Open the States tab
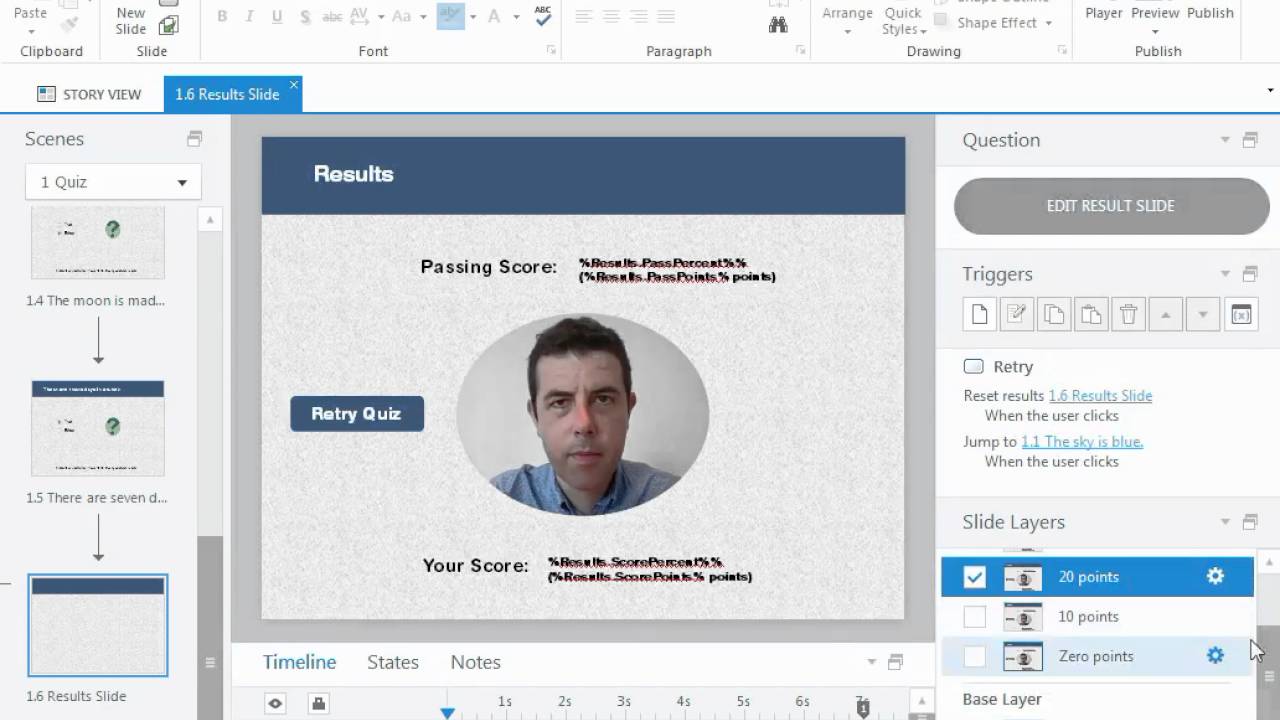 [393, 662]
